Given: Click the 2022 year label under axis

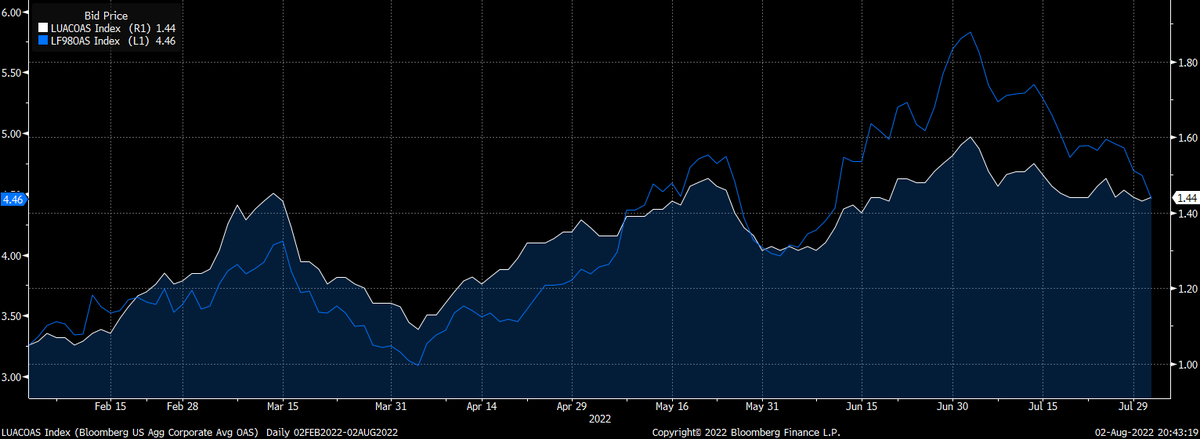Looking at the screenshot, I should [x=600, y=418].
